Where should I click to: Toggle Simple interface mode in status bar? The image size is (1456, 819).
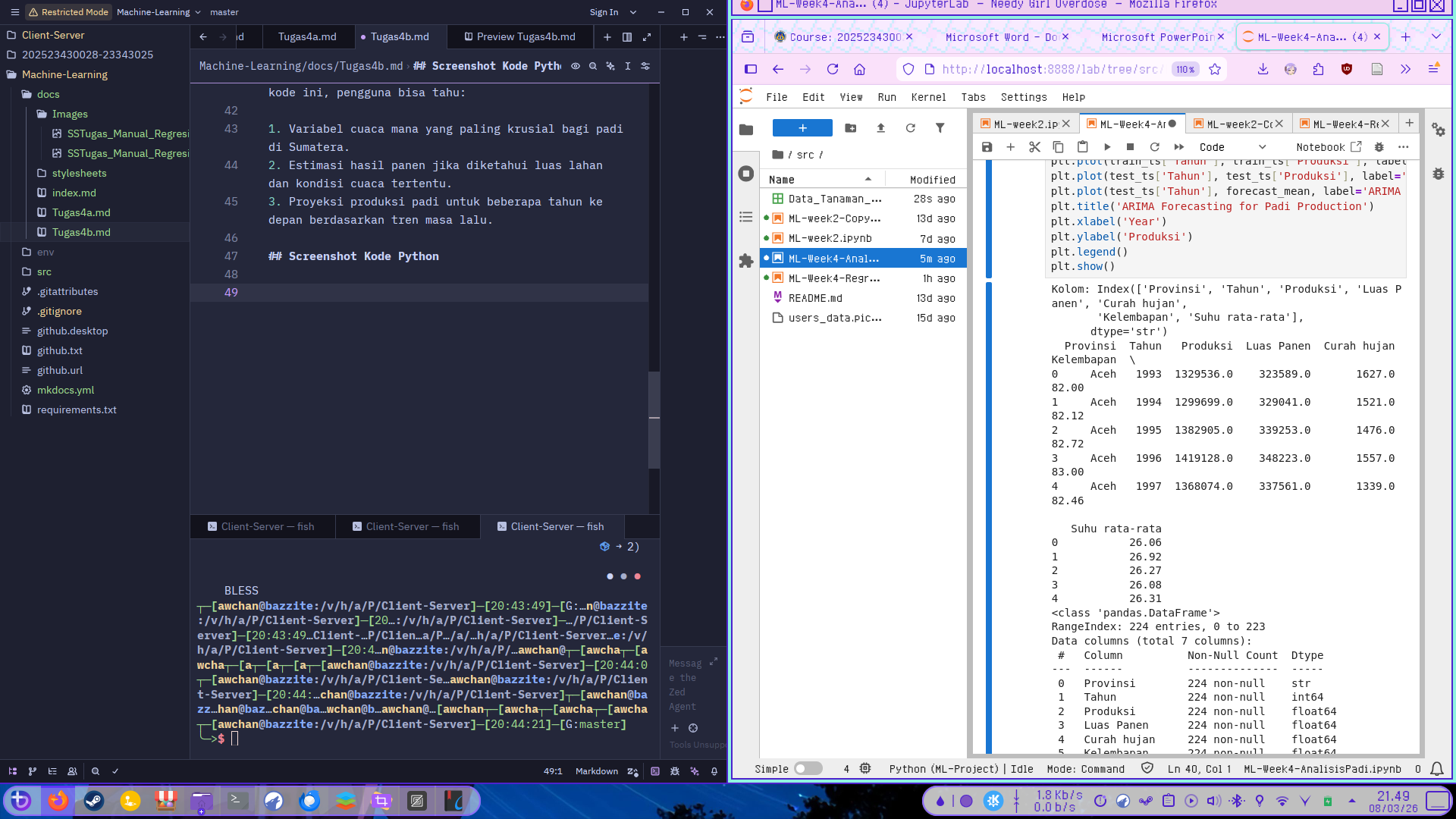click(x=808, y=768)
